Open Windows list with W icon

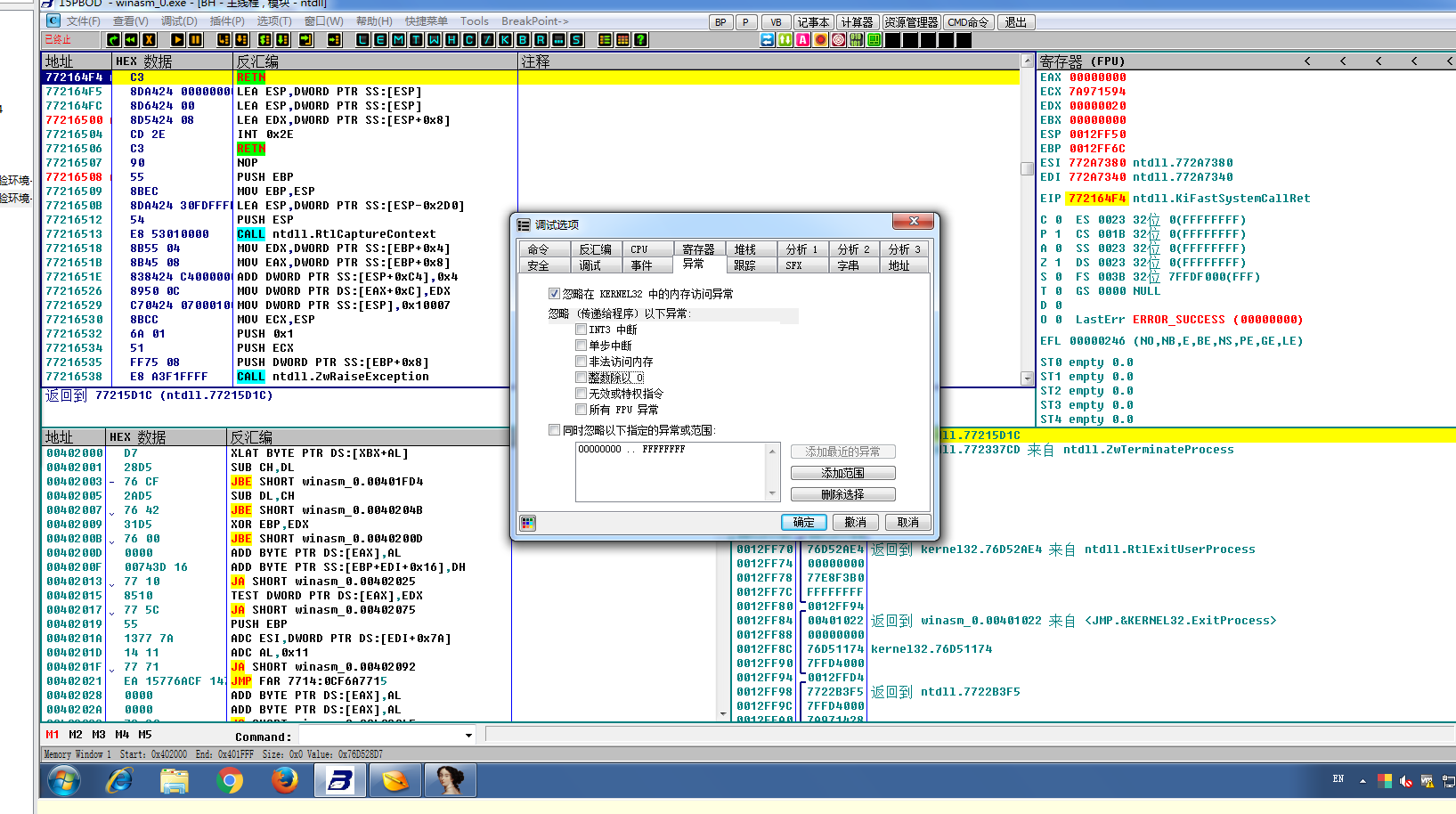[x=434, y=40]
